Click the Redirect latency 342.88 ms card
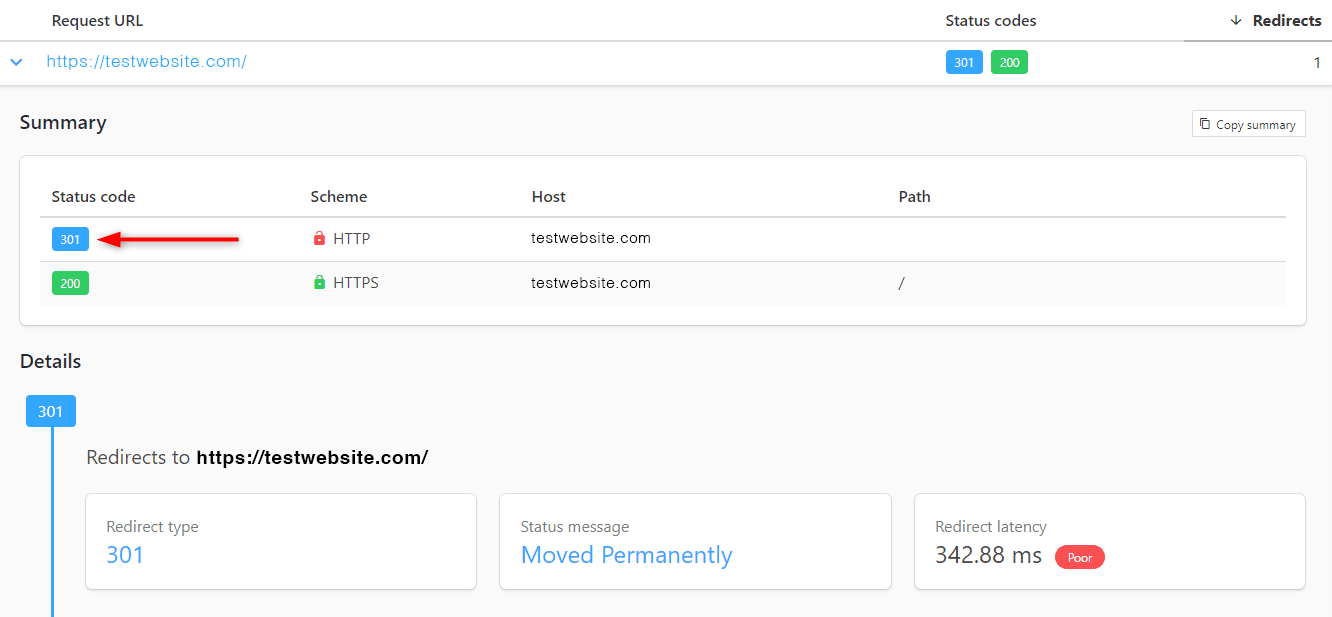Screen dimensions: 1332x617 click(x=1110, y=541)
